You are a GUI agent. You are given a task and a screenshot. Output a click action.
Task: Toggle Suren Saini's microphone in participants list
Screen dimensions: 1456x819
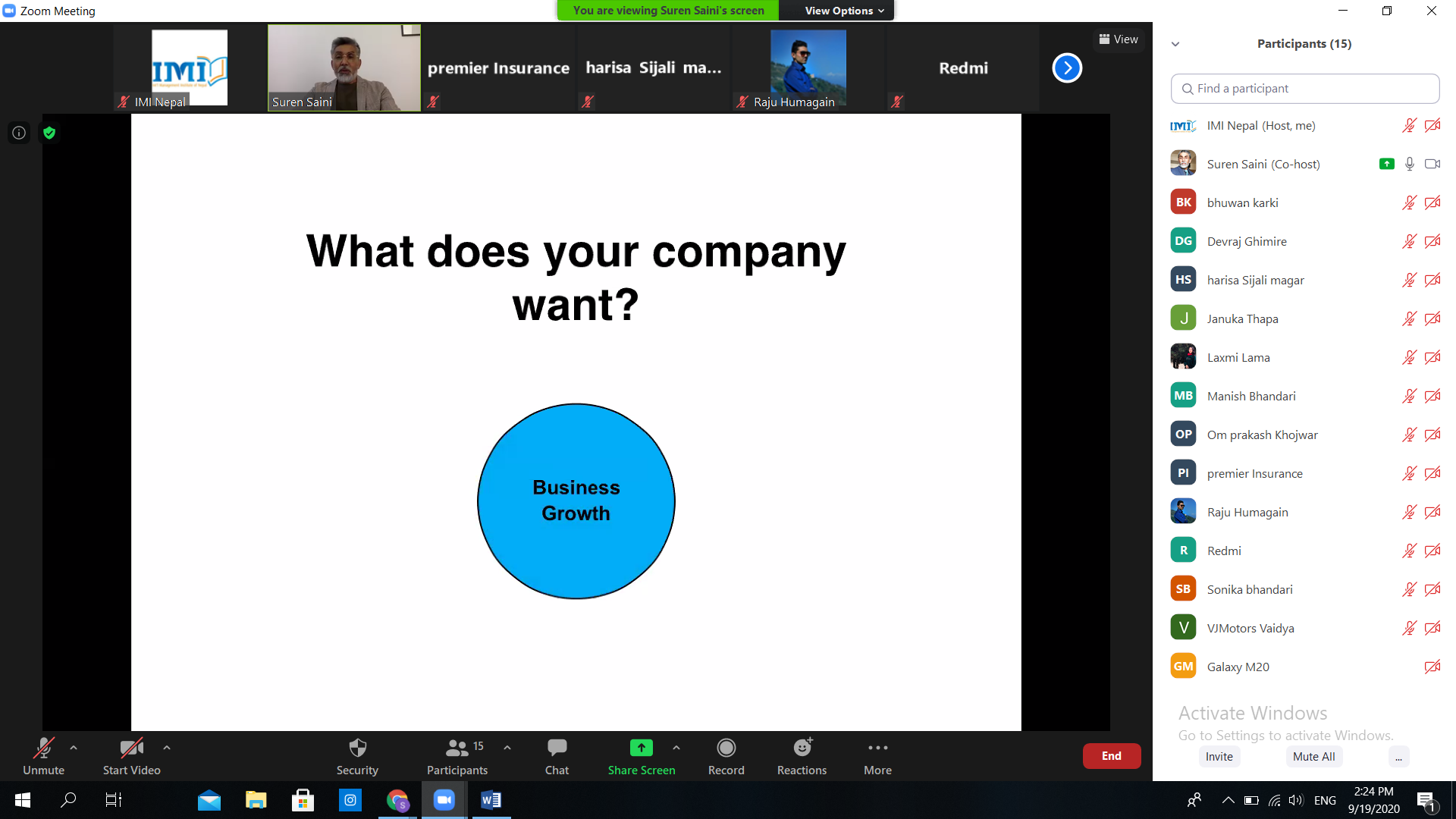(1409, 164)
